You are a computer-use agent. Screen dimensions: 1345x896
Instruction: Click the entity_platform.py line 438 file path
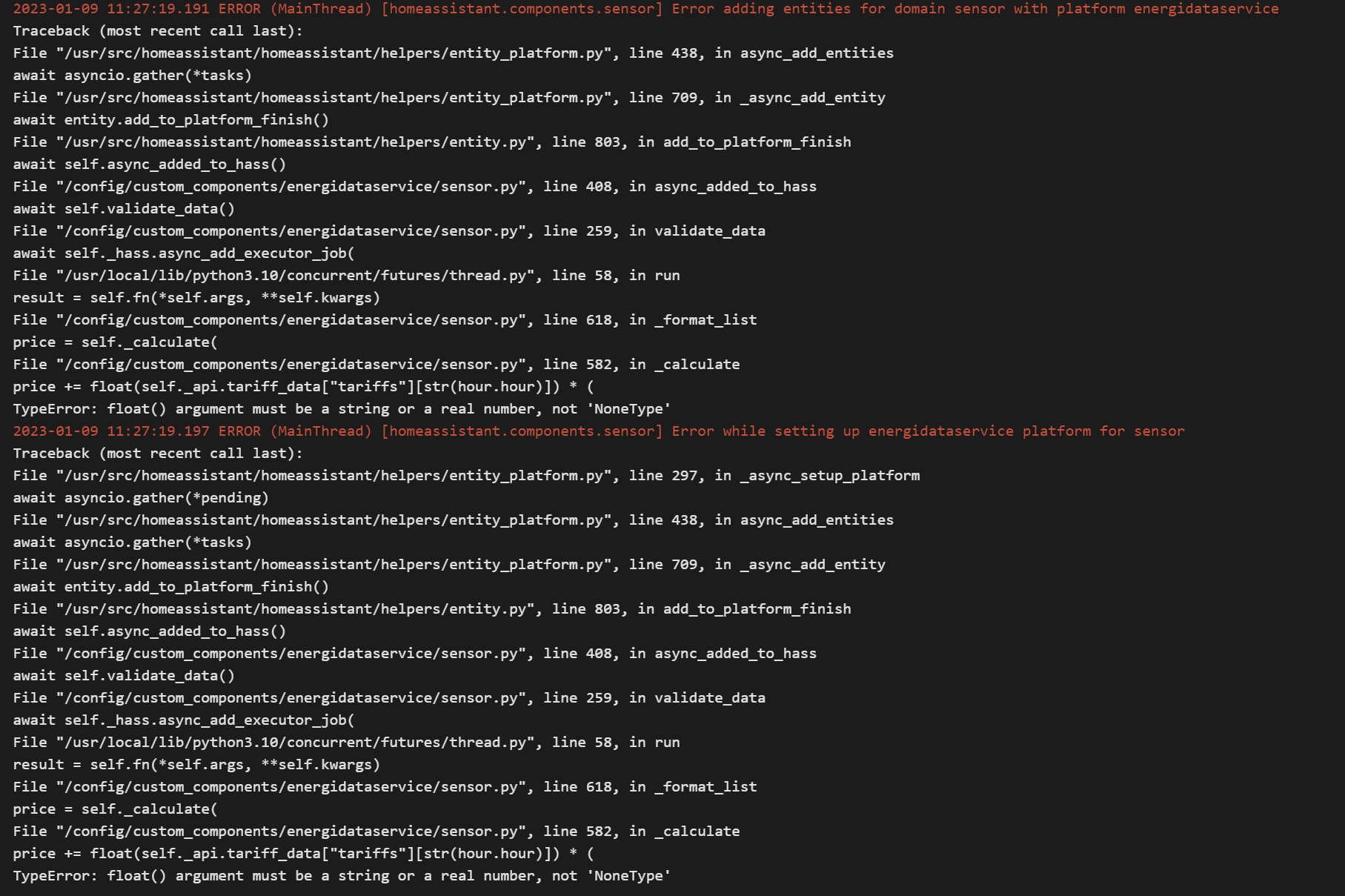coord(452,53)
